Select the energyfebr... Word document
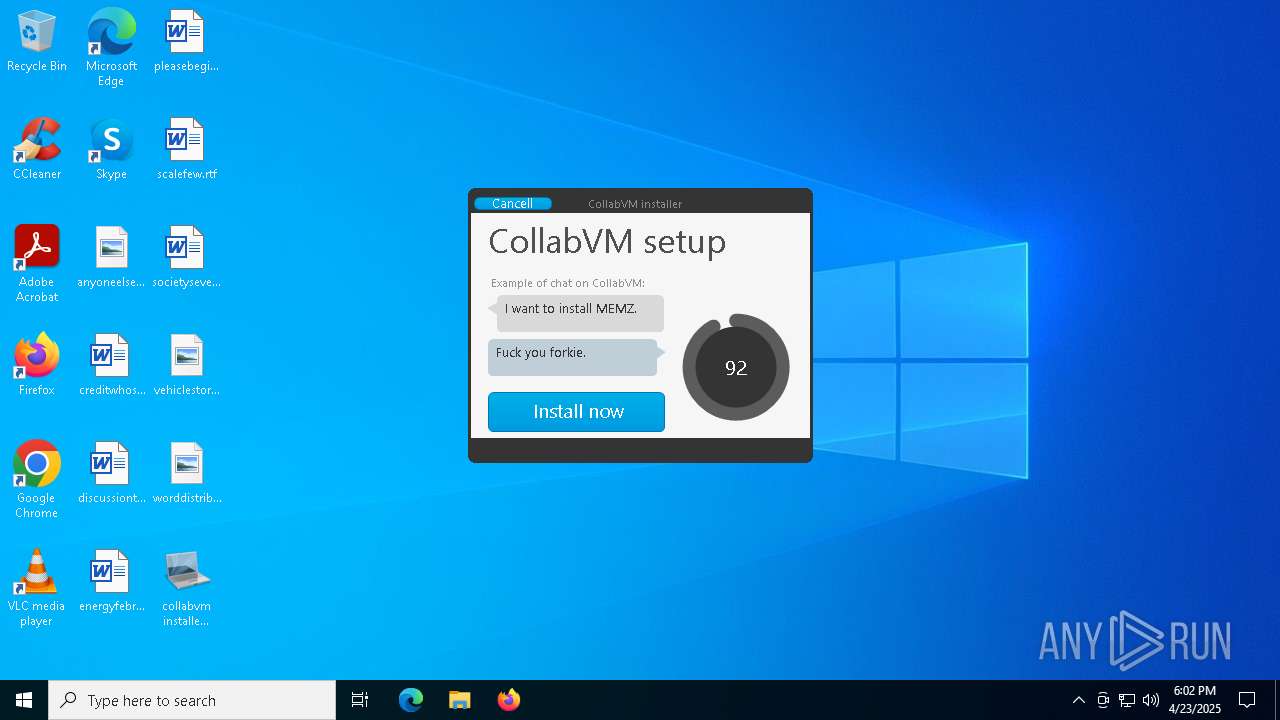Viewport: 1280px width, 720px height. [111, 582]
